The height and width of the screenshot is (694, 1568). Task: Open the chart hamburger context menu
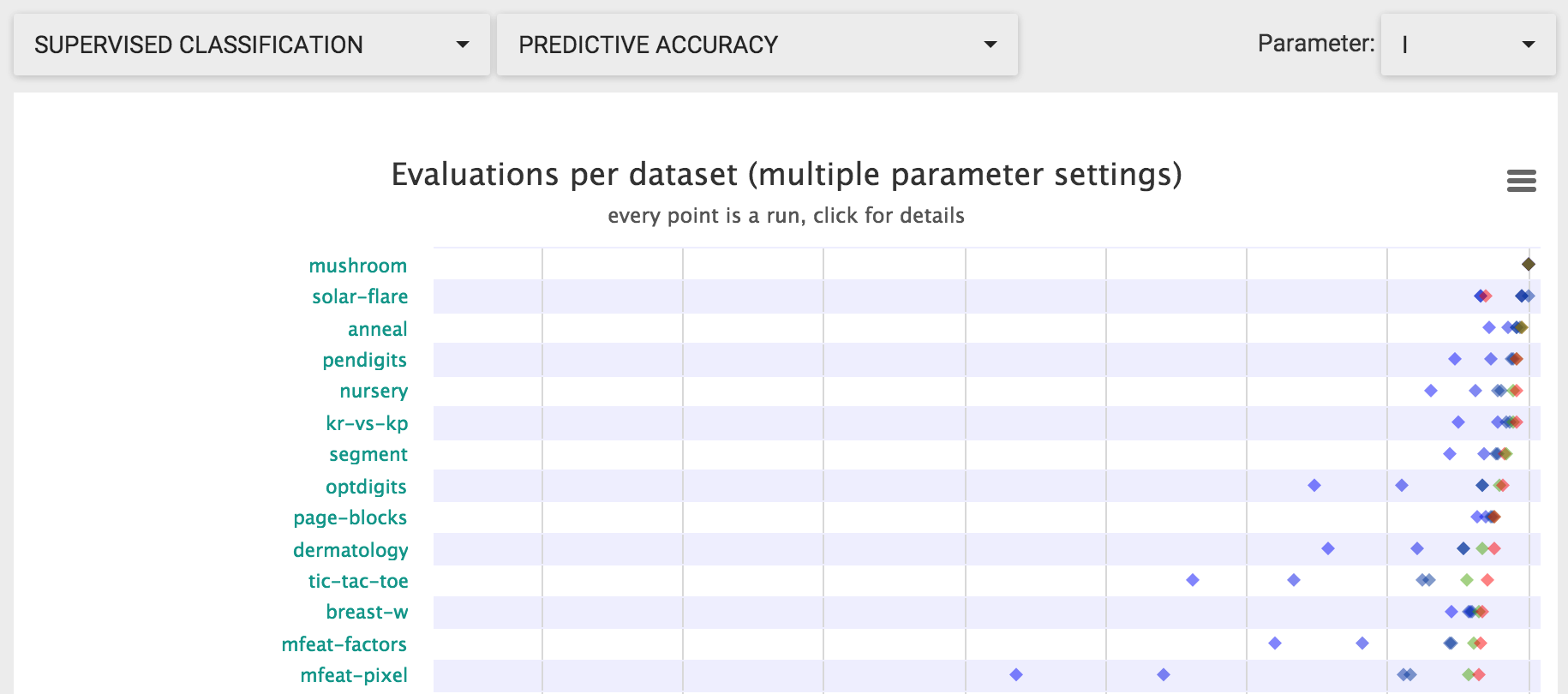point(1521,181)
